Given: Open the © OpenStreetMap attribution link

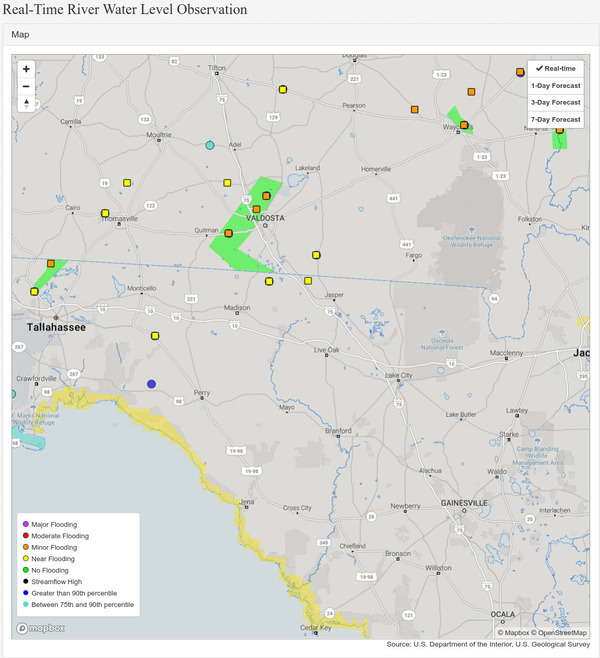Looking at the screenshot, I should 558,632.
